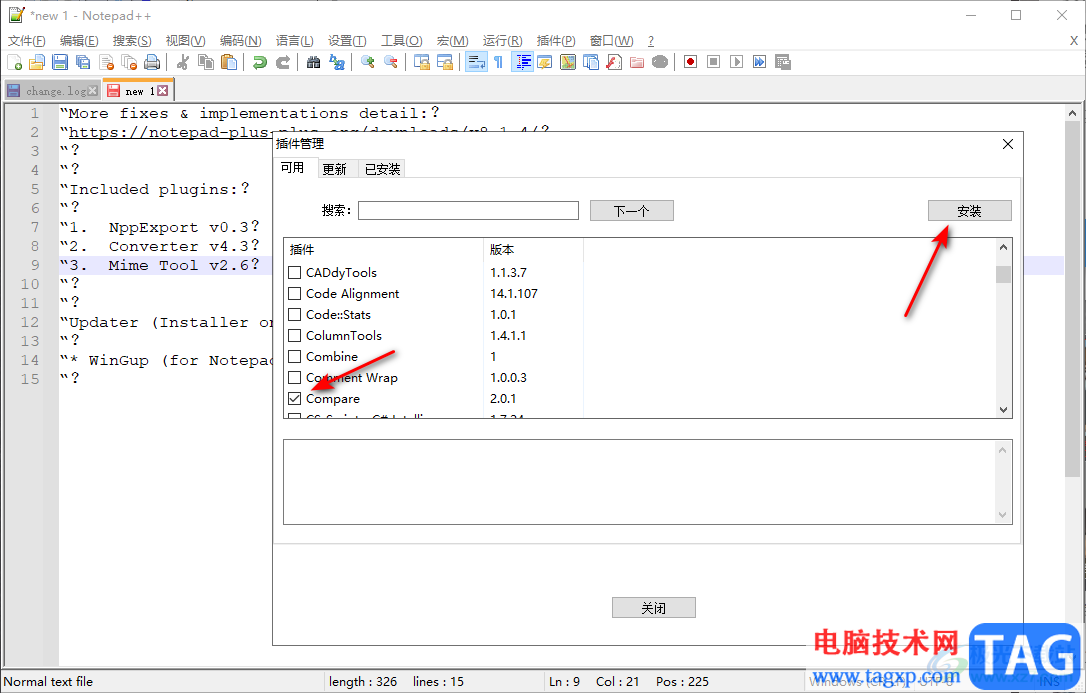Click the plugin 搜索 input field
Image resolution: width=1086 pixels, height=693 pixels.
click(x=468, y=210)
